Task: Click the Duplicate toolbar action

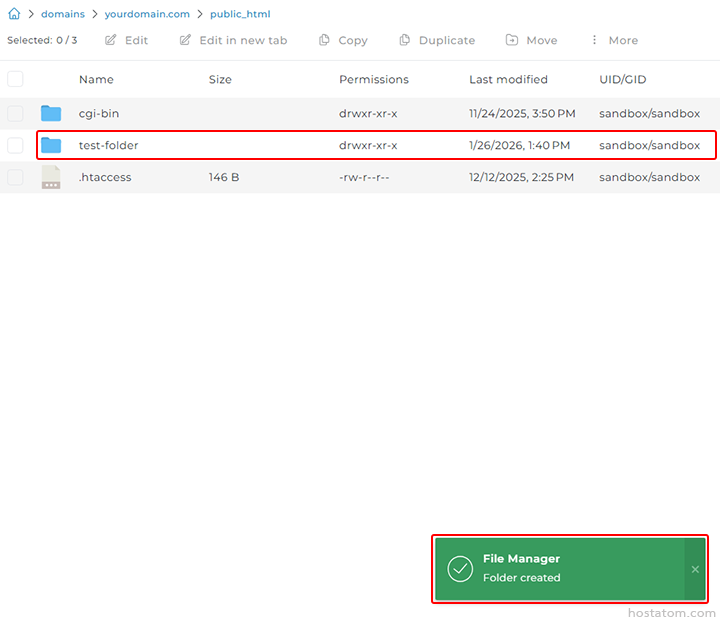Action: coord(437,40)
